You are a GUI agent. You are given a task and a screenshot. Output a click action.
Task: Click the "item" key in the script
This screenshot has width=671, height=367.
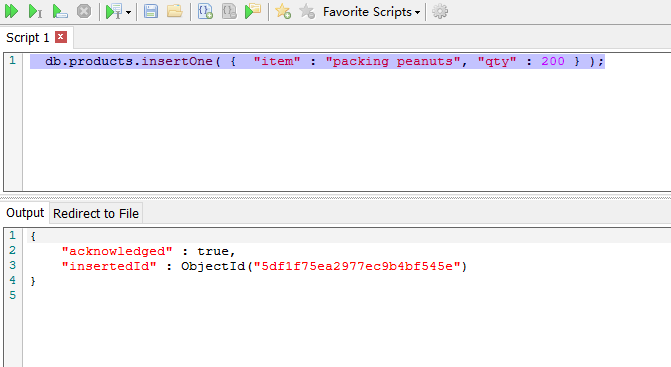click(277, 62)
